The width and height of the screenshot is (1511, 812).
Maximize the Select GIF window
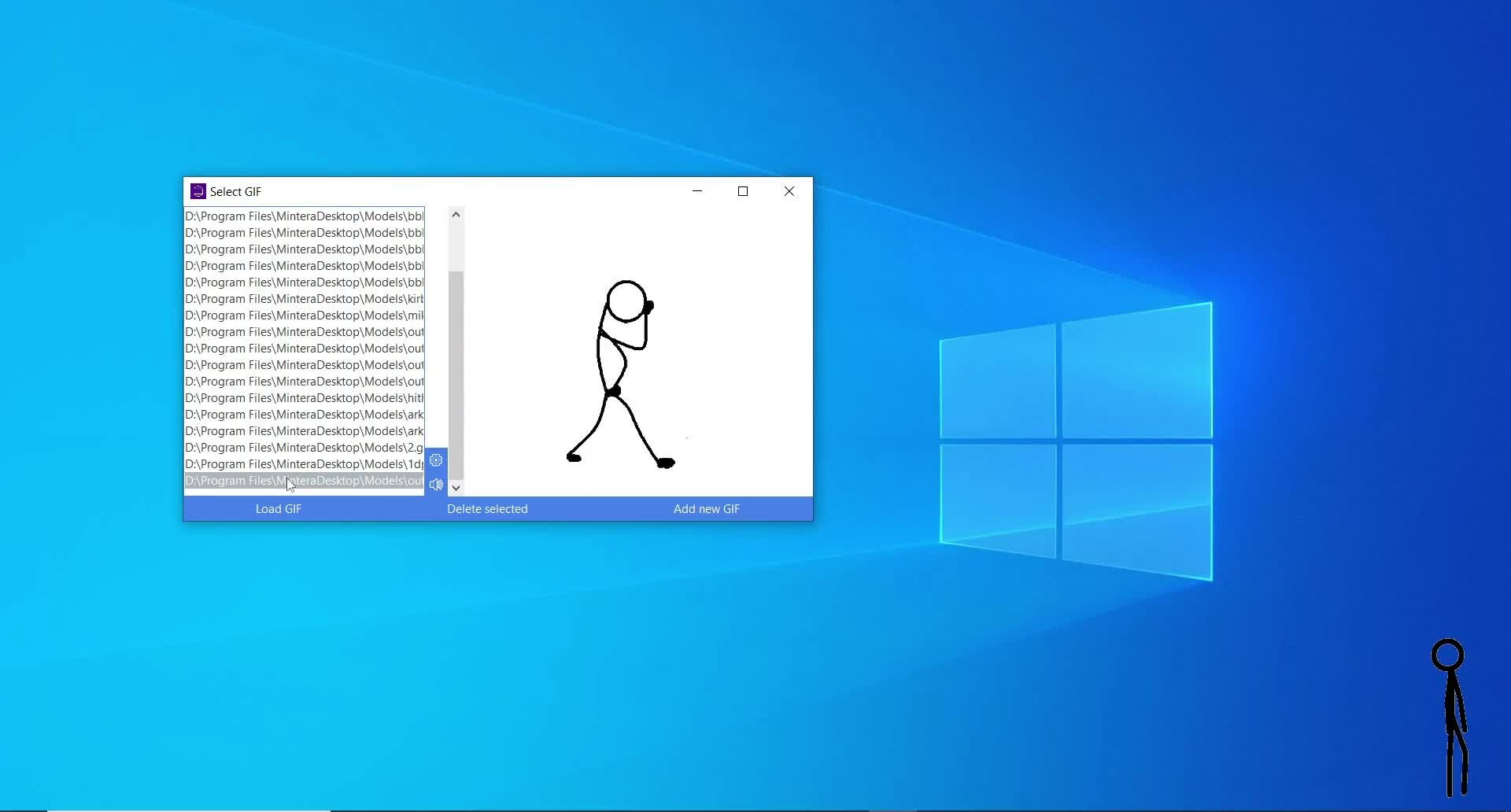pos(742,191)
